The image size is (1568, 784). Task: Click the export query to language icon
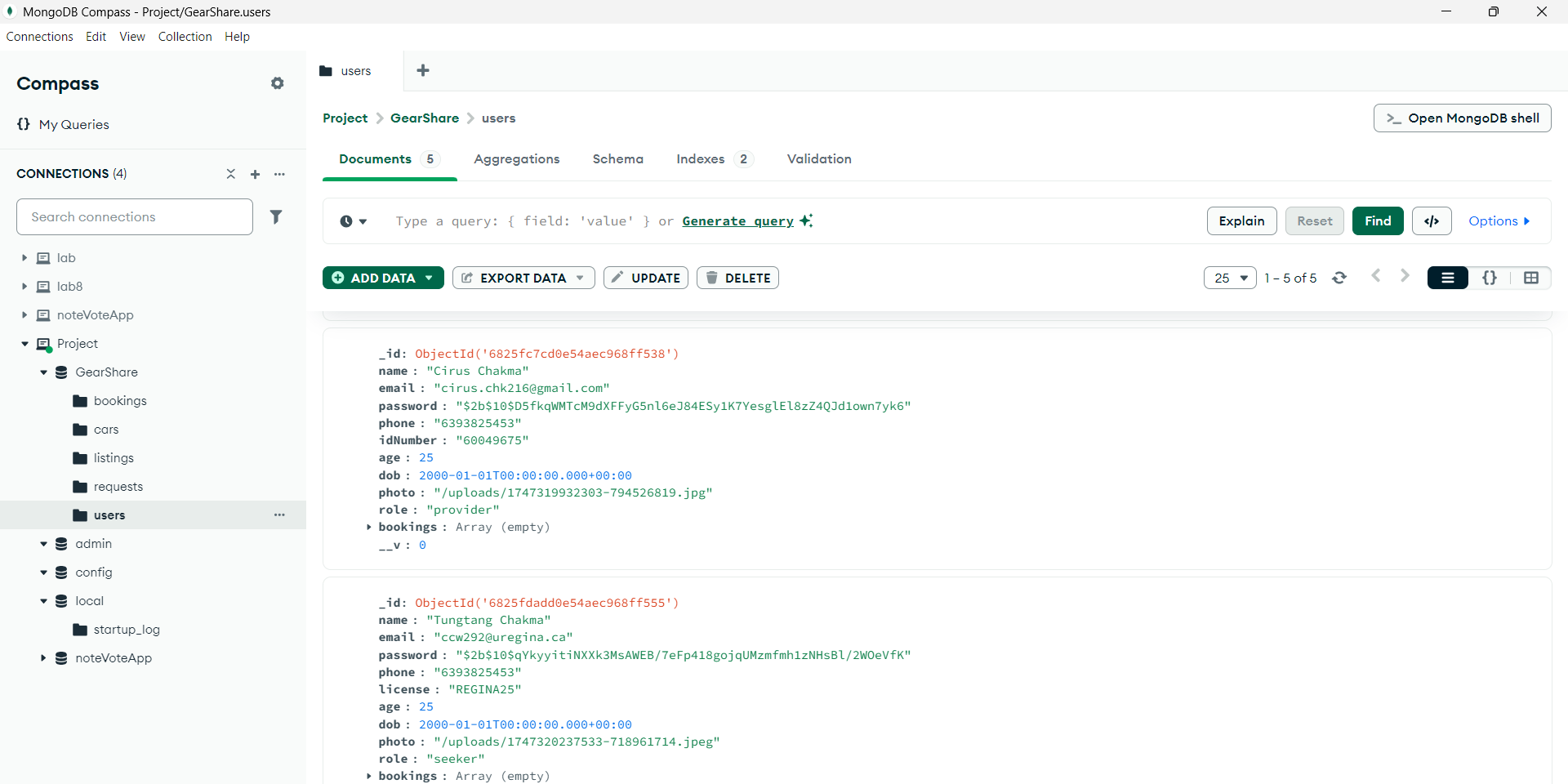click(1432, 220)
